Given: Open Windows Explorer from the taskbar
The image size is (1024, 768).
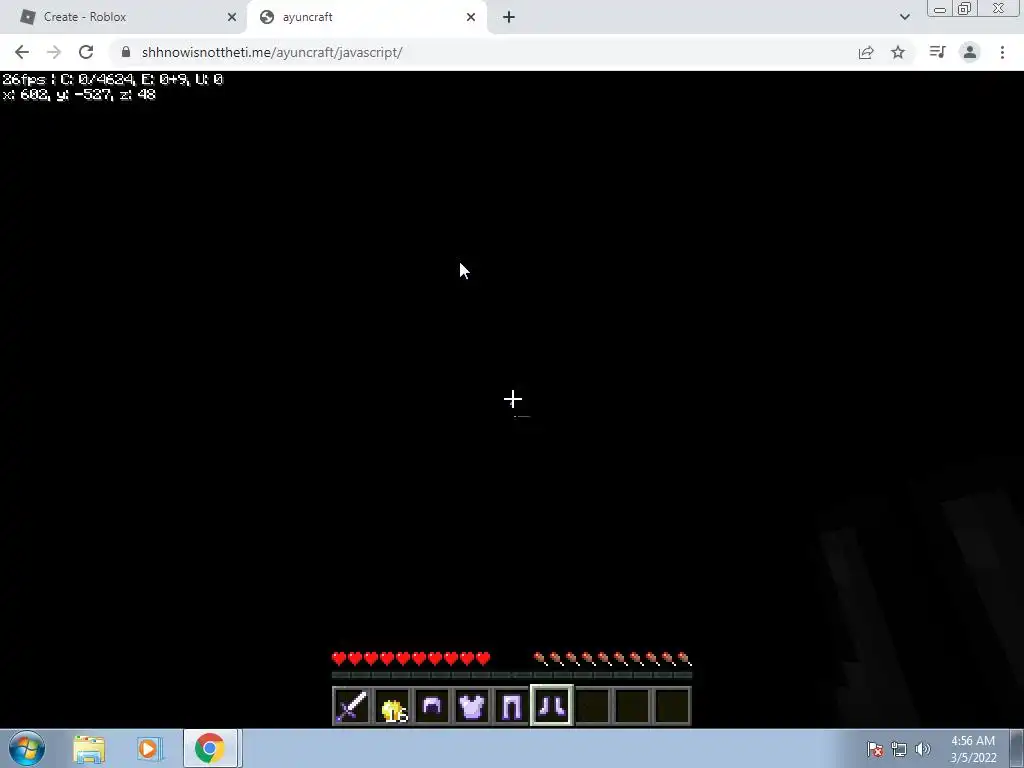Looking at the screenshot, I should click(89, 749).
